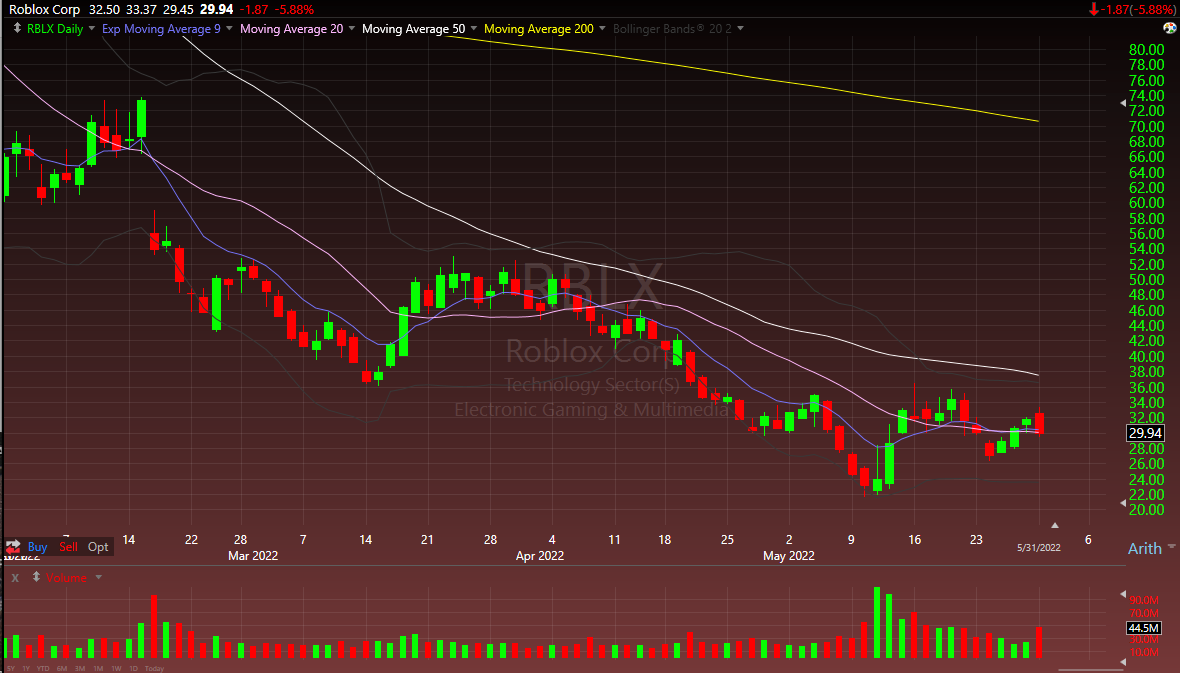
Task: Click the Opt options button
Action: [x=99, y=547]
